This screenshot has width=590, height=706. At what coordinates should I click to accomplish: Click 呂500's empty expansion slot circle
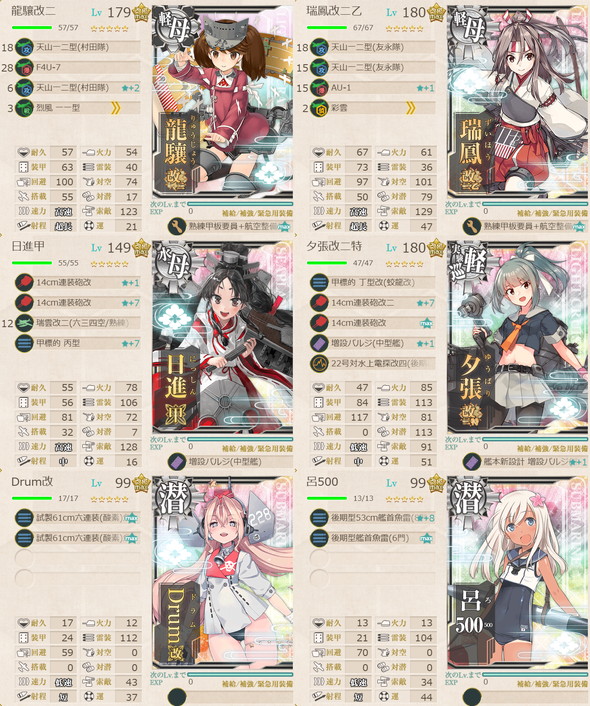(x=472, y=697)
